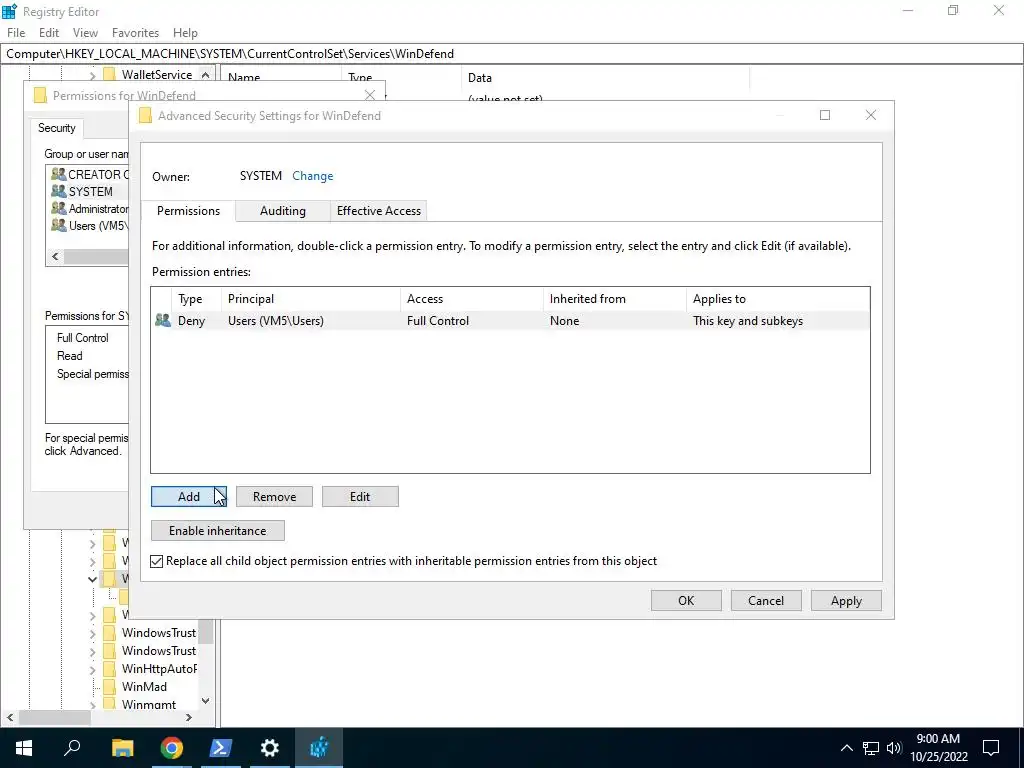Click the Principal column header
1024x768 pixels.
pyautogui.click(x=311, y=298)
